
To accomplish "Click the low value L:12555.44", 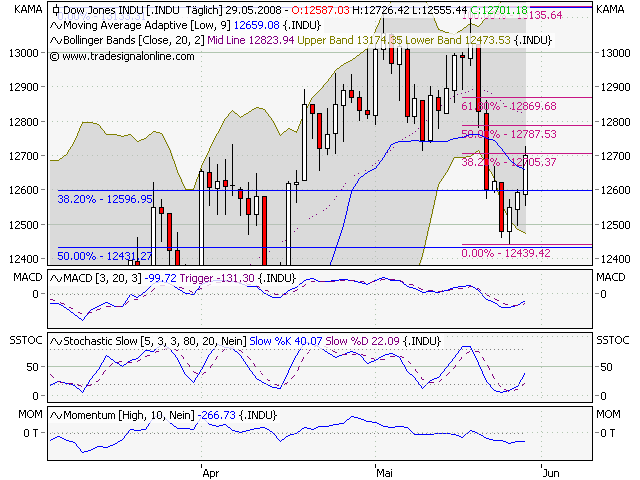I will coord(440,10).
